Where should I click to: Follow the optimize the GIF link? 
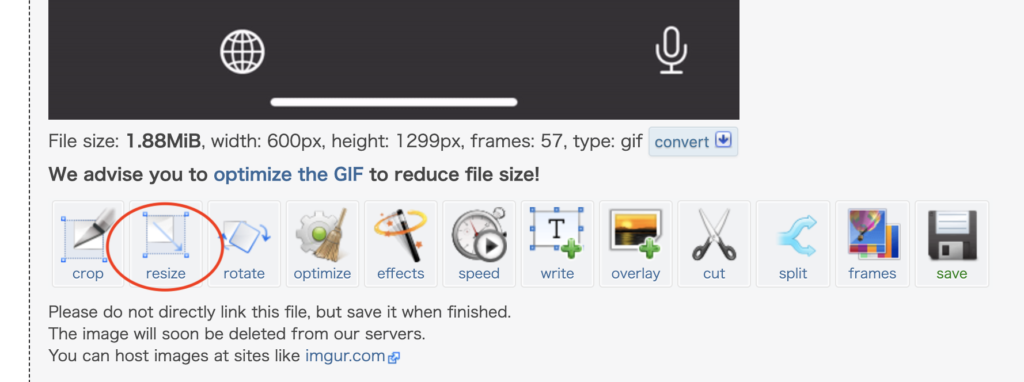point(288,174)
